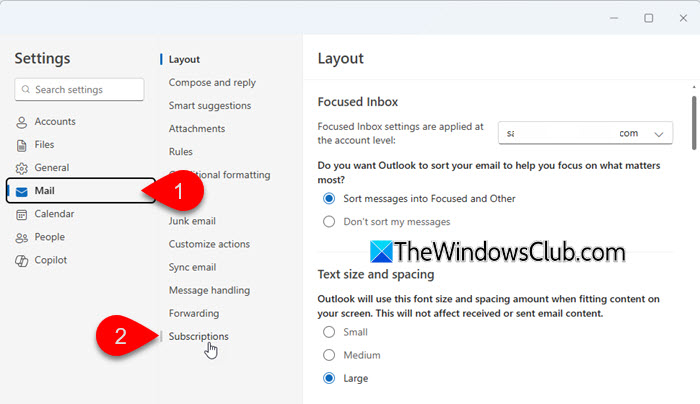700x404 pixels.
Task: Open Subscriptions settings
Action: (x=198, y=337)
